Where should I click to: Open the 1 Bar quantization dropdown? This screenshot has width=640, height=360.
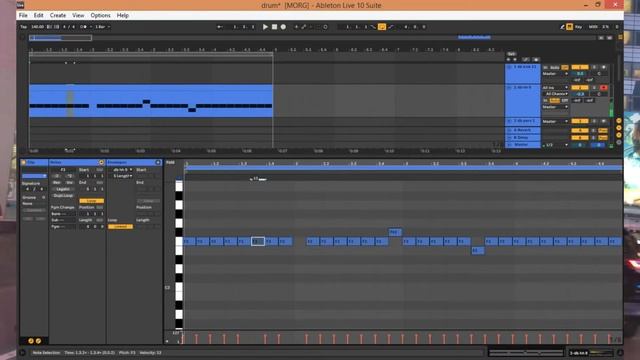(102, 27)
